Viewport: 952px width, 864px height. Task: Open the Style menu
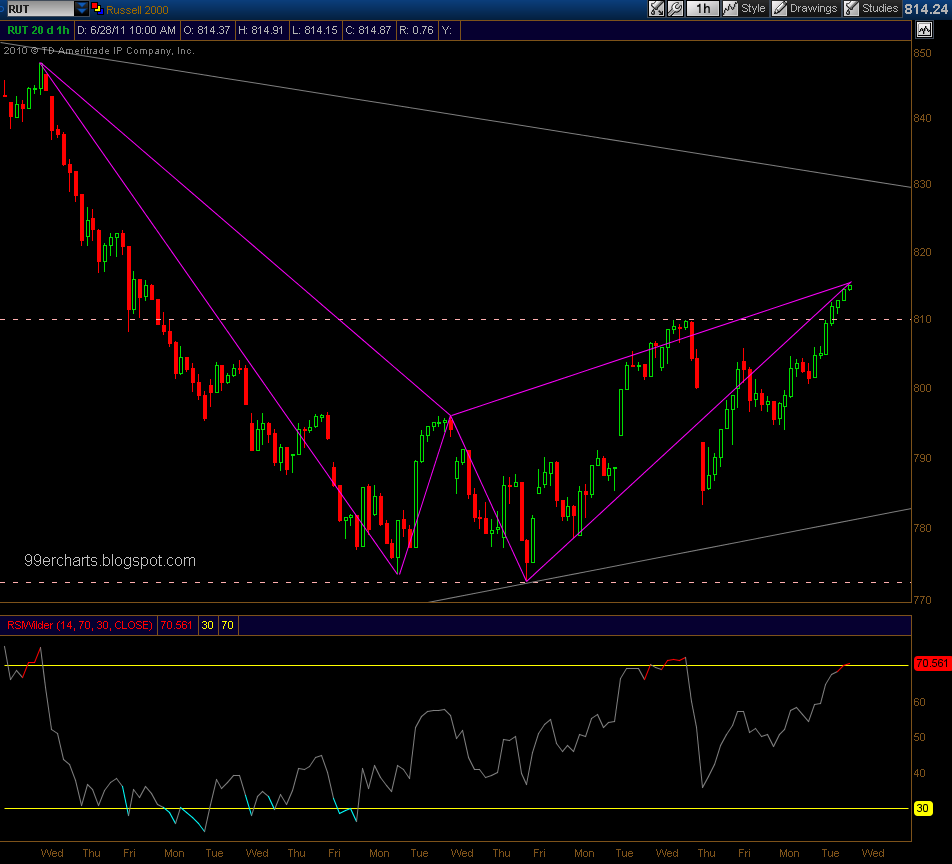pos(753,8)
